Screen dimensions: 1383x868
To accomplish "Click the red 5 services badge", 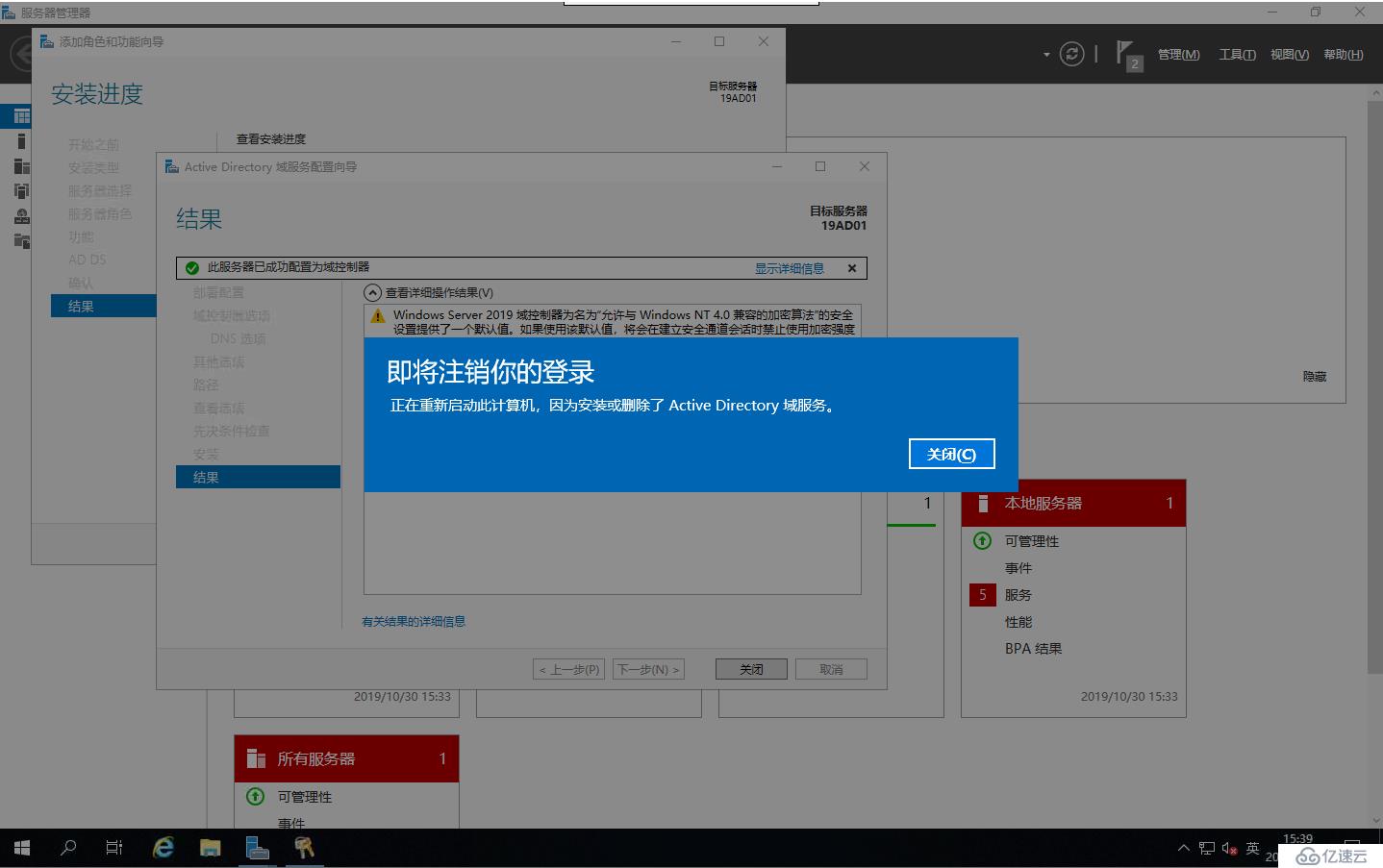I will click(982, 595).
